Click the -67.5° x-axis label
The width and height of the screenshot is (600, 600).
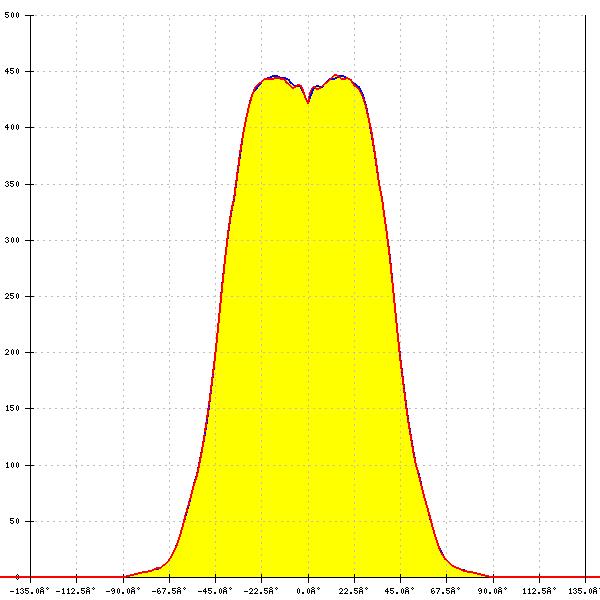click(x=169, y=591)
